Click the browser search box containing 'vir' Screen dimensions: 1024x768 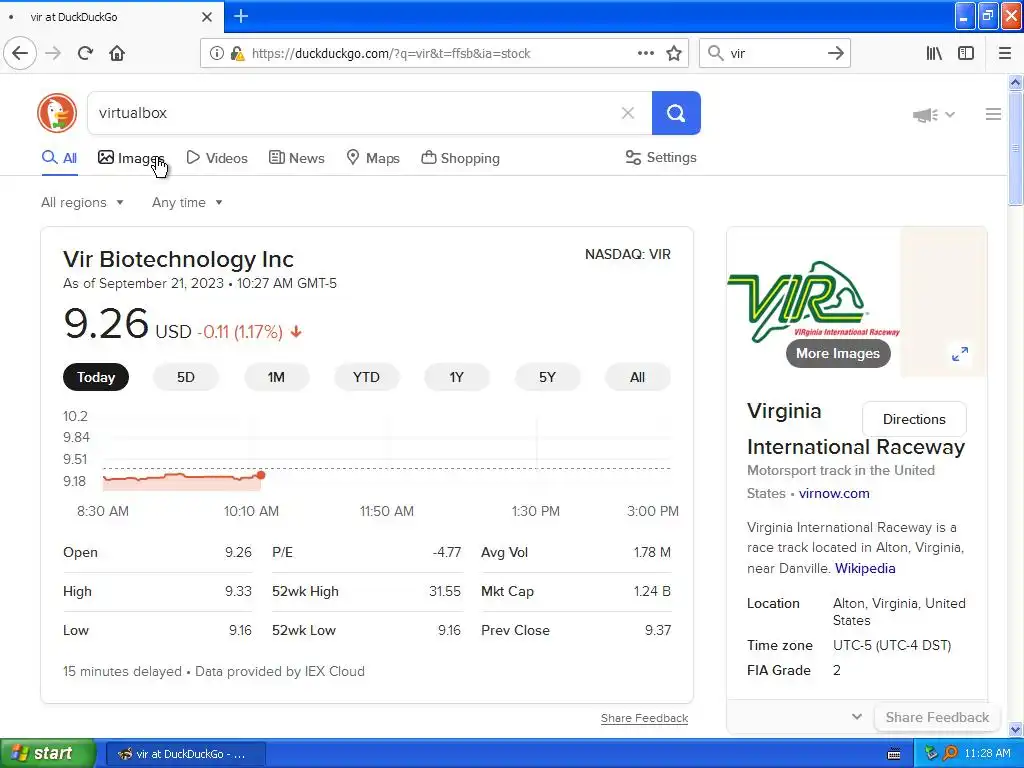(775, 54)
